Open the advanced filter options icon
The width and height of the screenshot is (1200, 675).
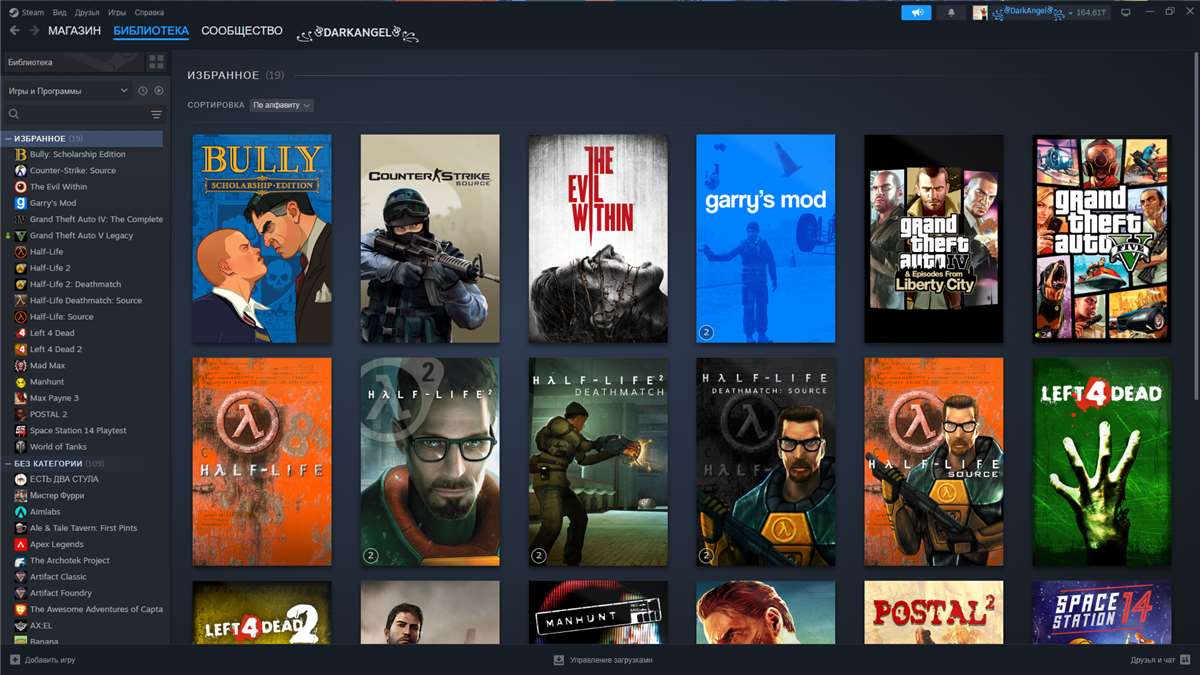pos(156,115)
